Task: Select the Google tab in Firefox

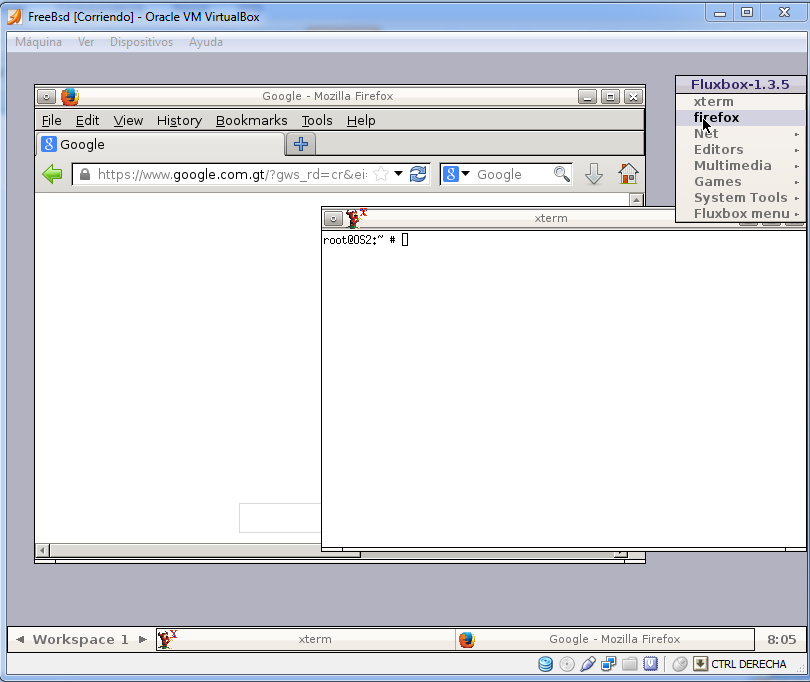Action: [x=160, y=144]
